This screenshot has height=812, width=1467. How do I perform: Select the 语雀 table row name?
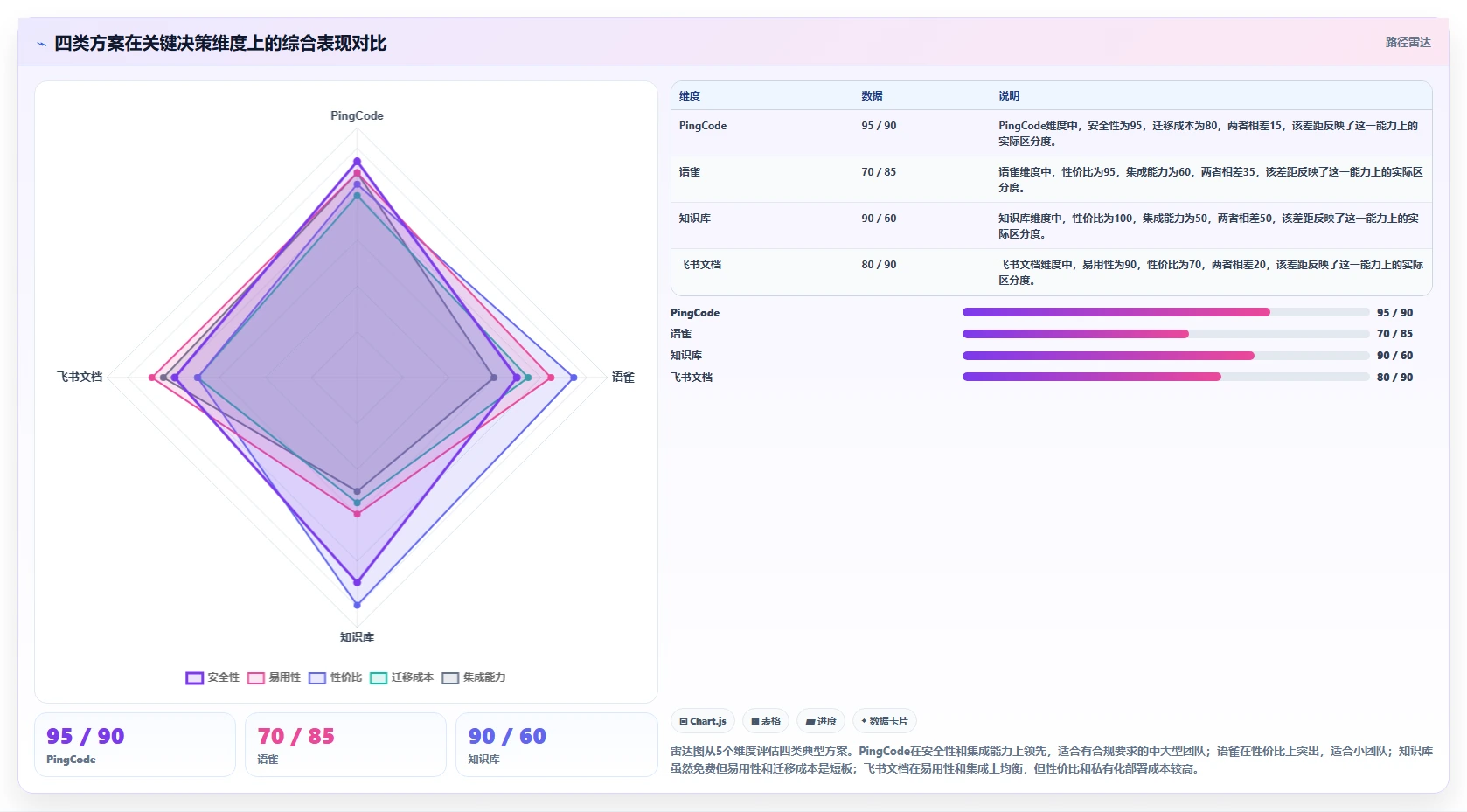[x=690, y=172]
